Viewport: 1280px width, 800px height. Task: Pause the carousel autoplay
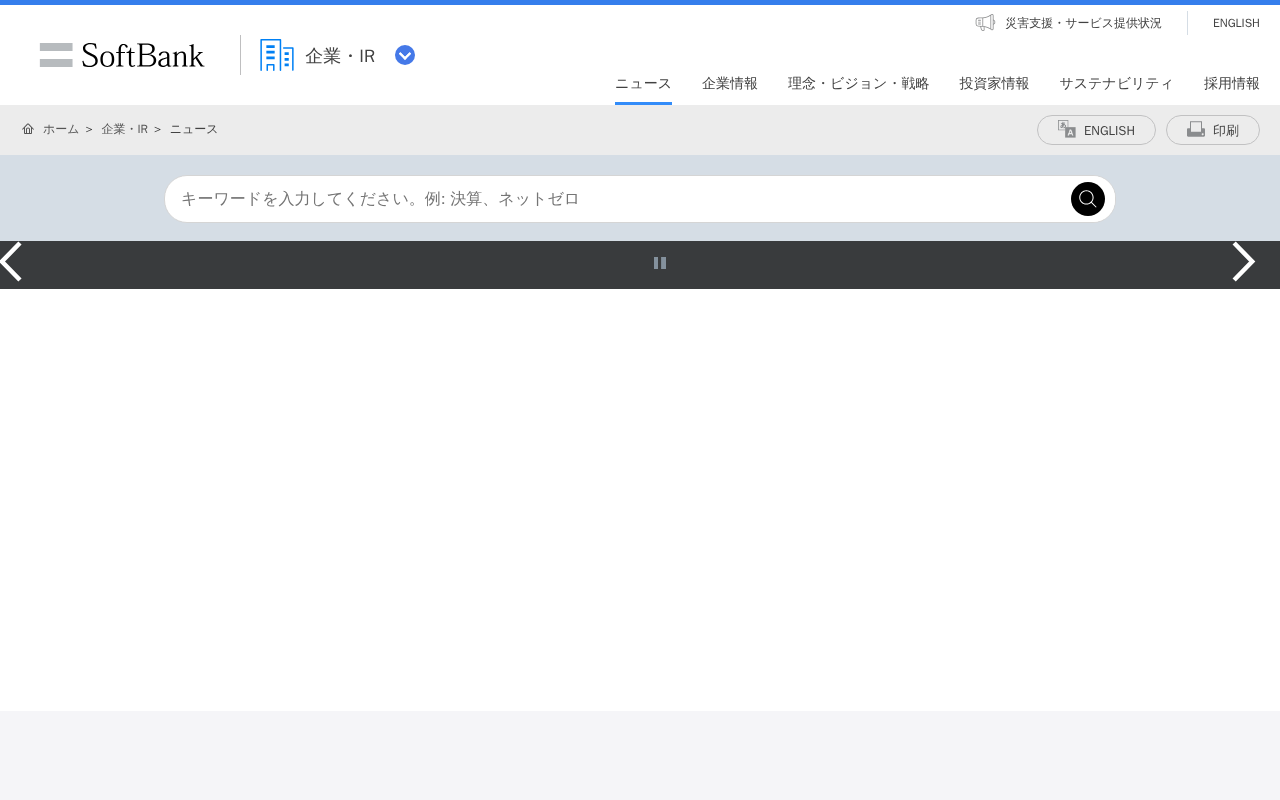coord(660,263)
